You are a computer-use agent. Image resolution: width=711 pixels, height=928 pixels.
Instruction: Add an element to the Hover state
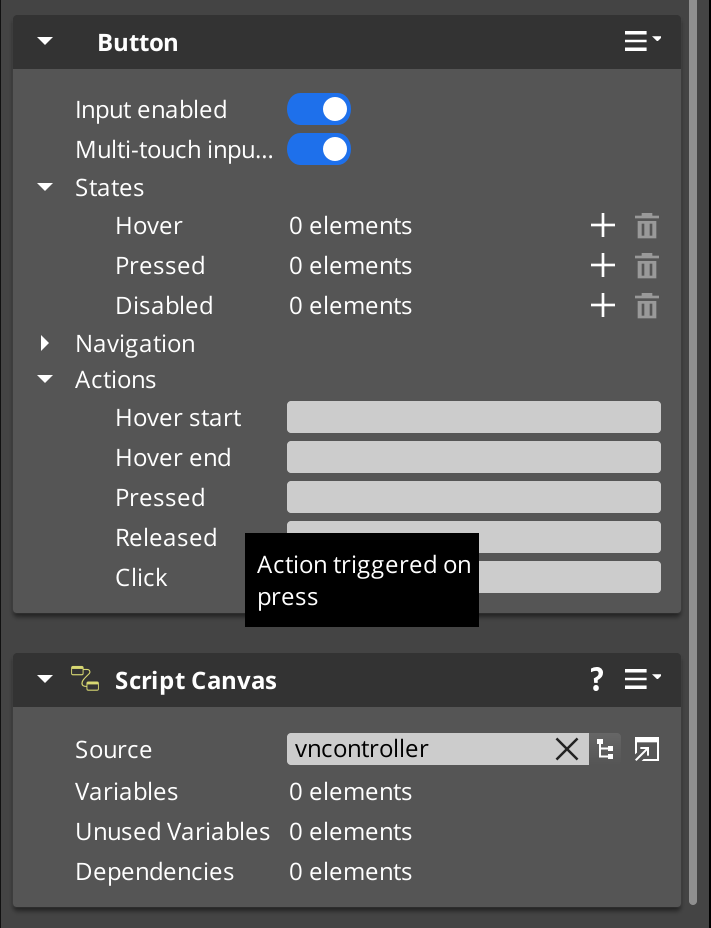(x=603, y=226)
